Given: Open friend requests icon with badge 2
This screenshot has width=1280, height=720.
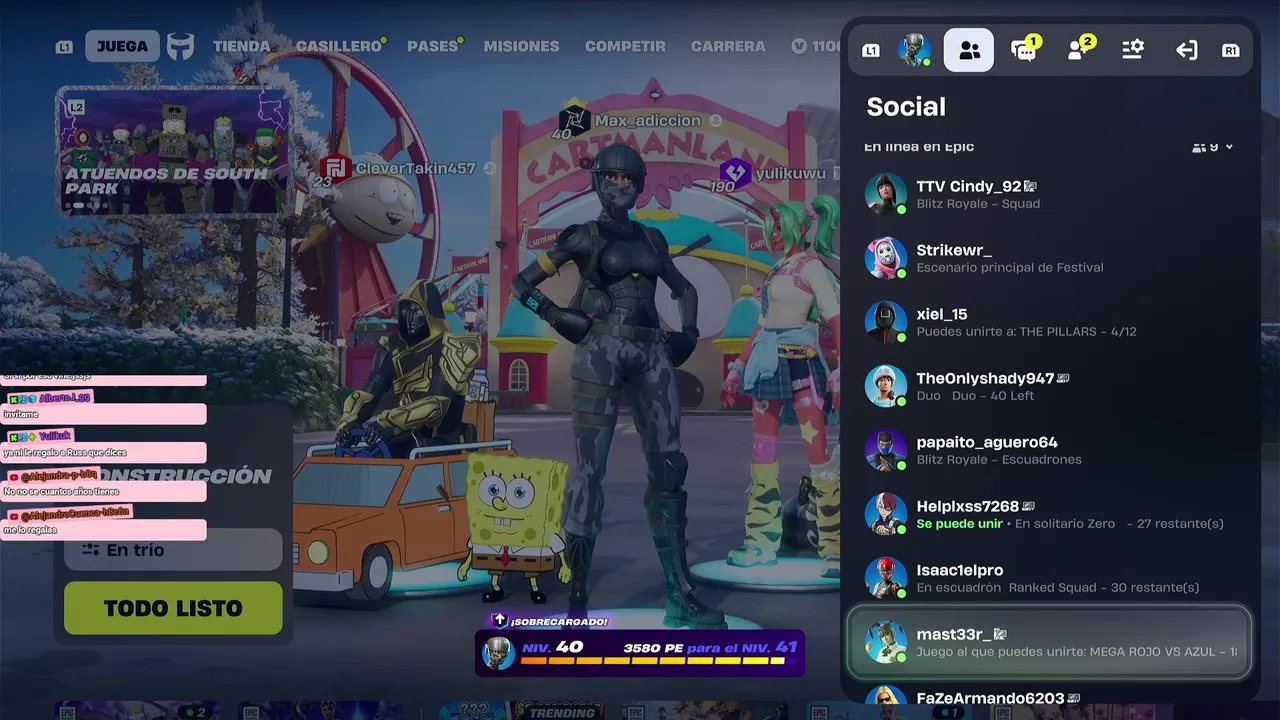Looking at the screenshot, I should point(1079,49).
